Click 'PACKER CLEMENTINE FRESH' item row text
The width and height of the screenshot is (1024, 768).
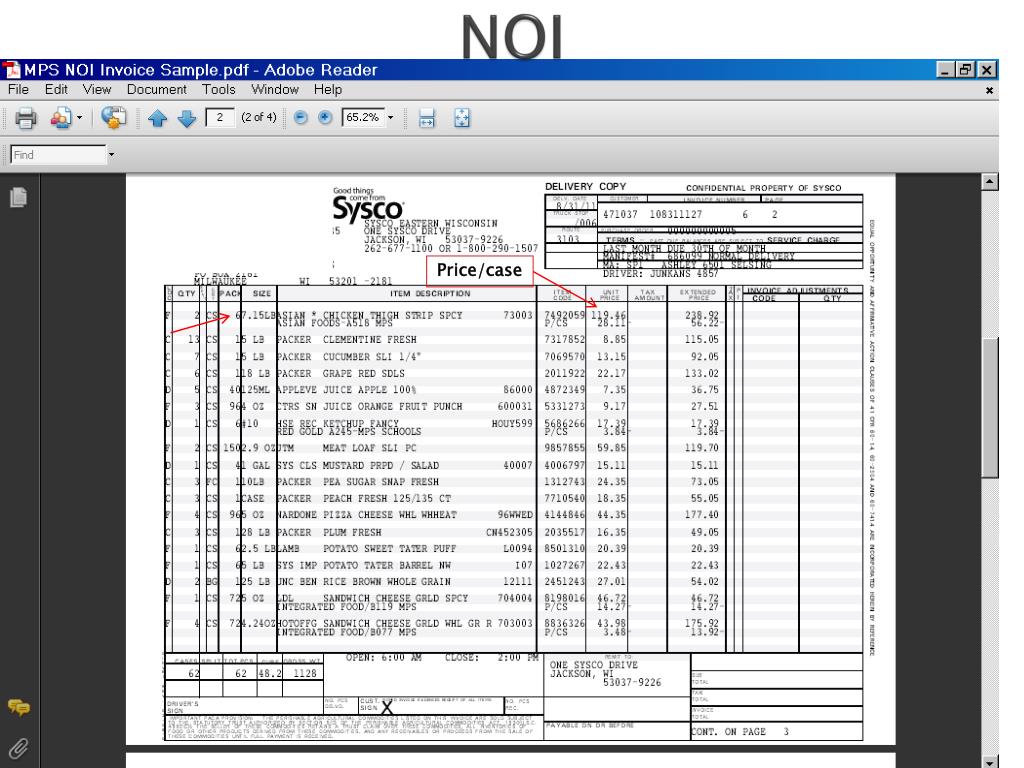(346, 340)
